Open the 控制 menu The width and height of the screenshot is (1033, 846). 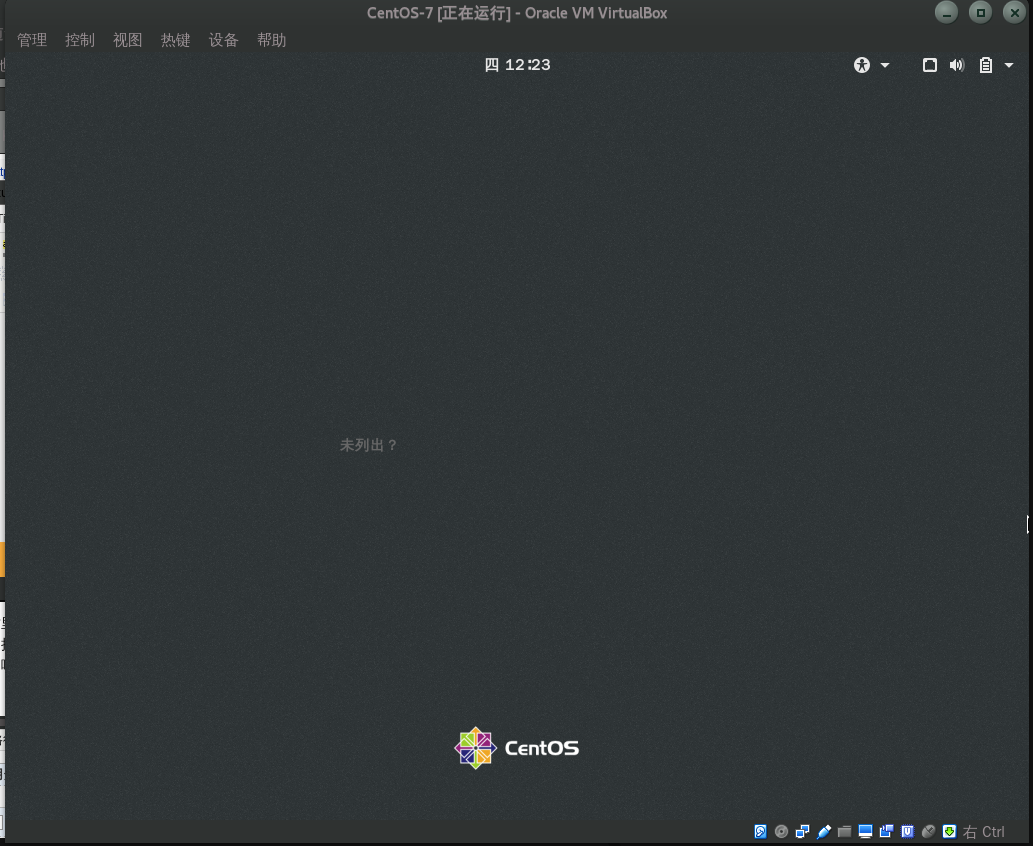click(x=80, y=40)
